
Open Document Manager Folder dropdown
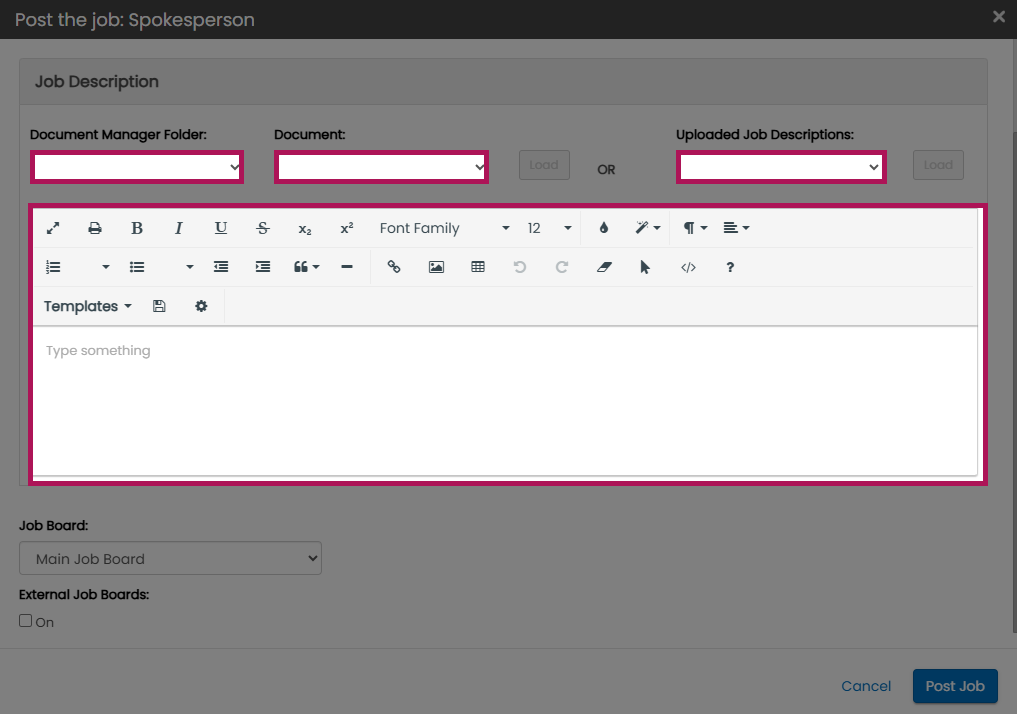137,167
